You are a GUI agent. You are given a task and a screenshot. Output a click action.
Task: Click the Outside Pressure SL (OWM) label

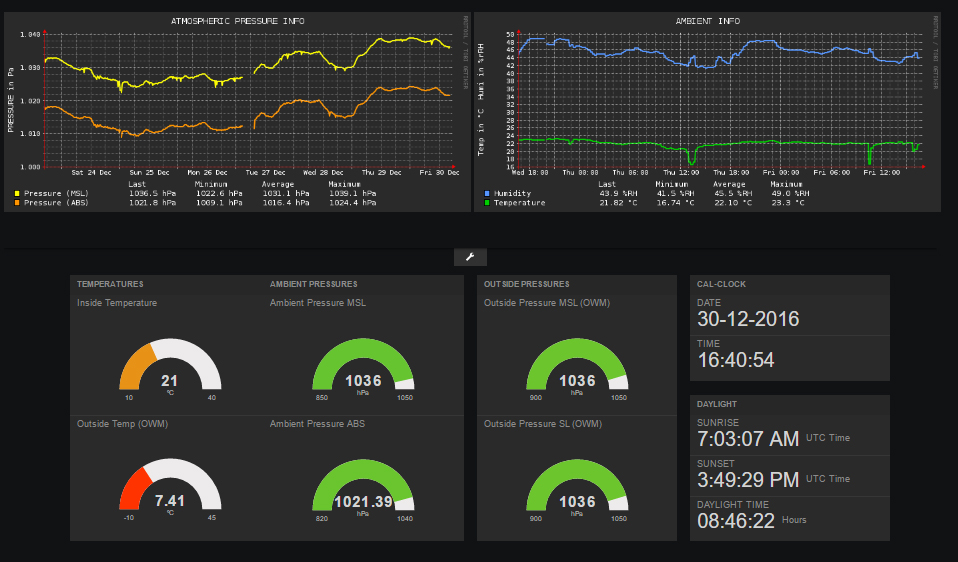tap(543, 424)
